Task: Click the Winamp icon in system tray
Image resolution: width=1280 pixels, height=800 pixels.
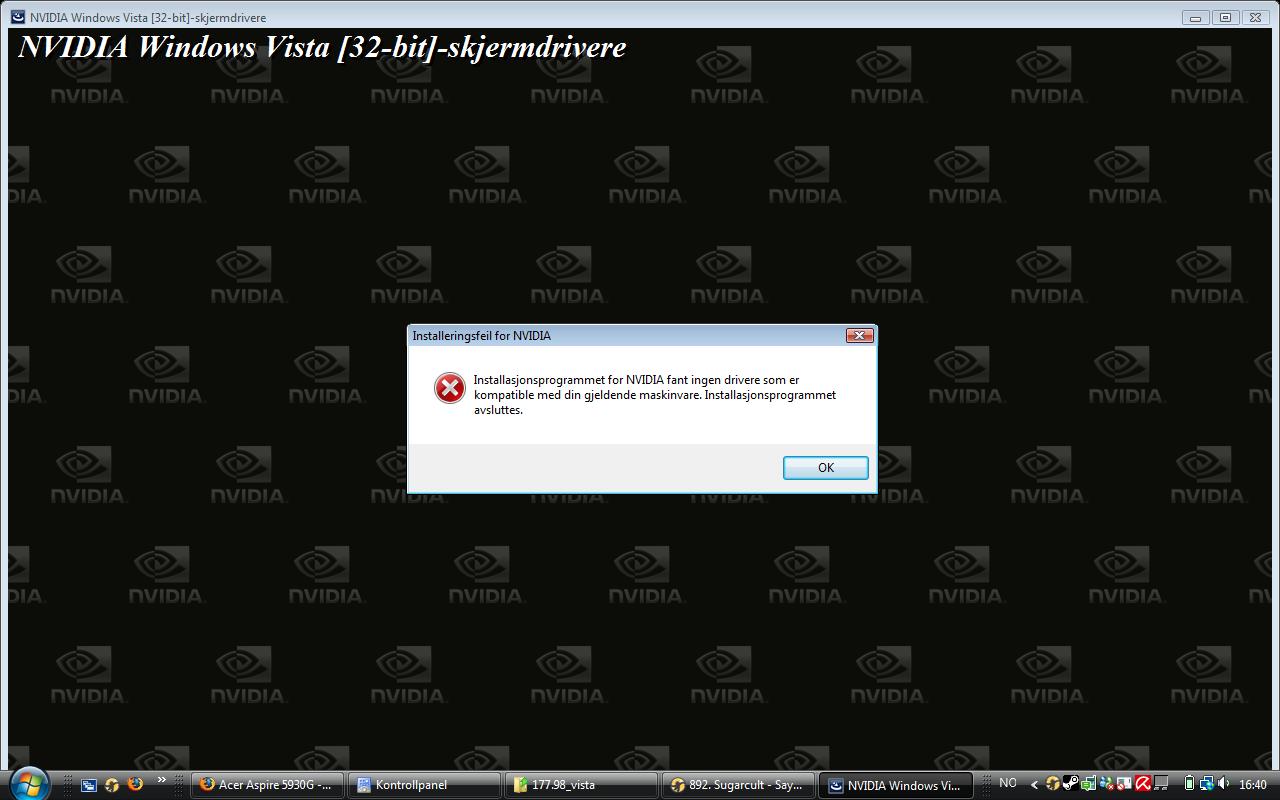Action: coord(1052,783)
